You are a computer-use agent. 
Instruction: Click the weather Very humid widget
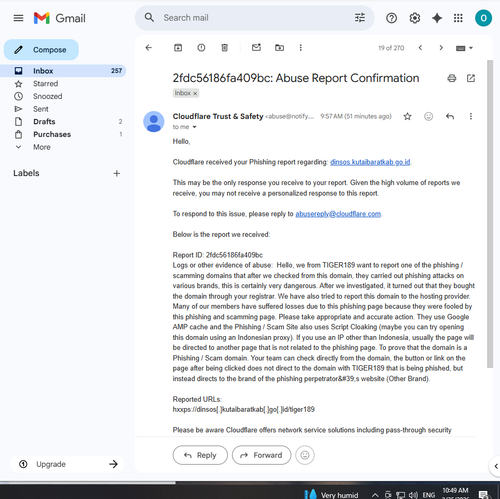tap(332, 495)
